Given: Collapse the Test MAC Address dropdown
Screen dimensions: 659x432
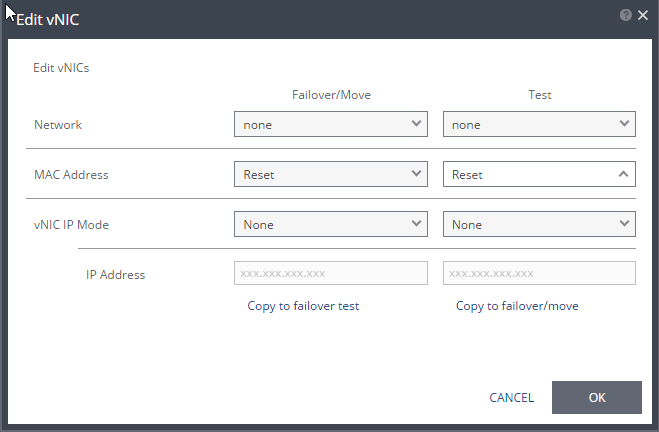Looking at the screenshot, I should [539, 174].
